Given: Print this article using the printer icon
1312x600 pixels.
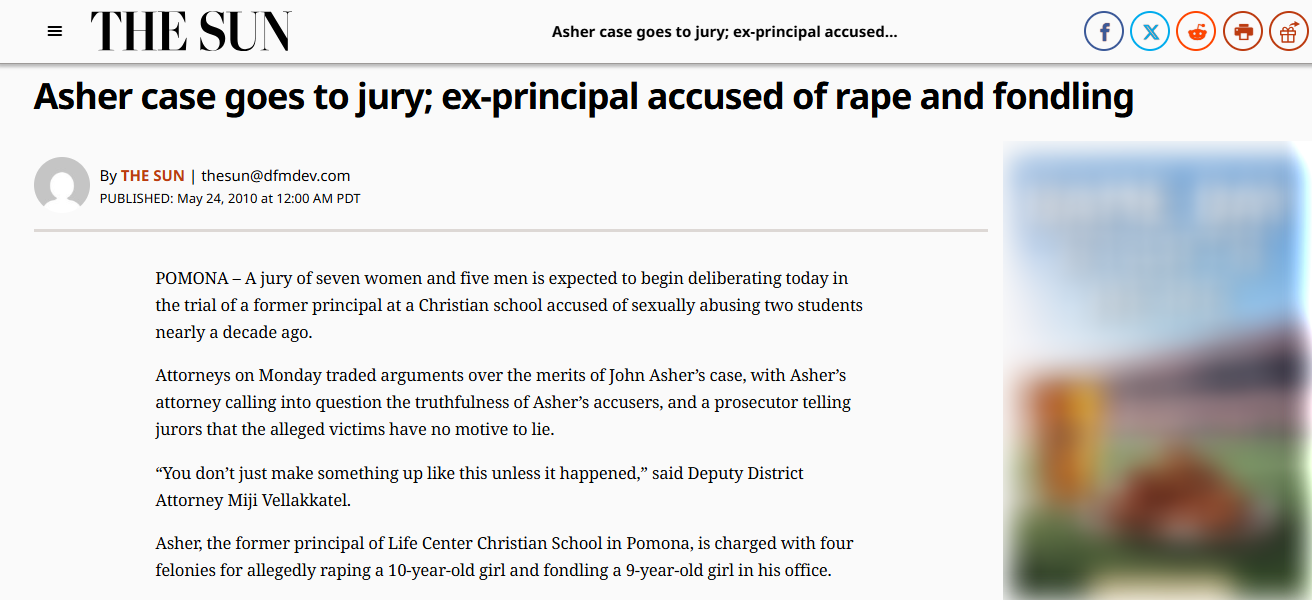Looking at the screenshot, I should click(1243, 32).
